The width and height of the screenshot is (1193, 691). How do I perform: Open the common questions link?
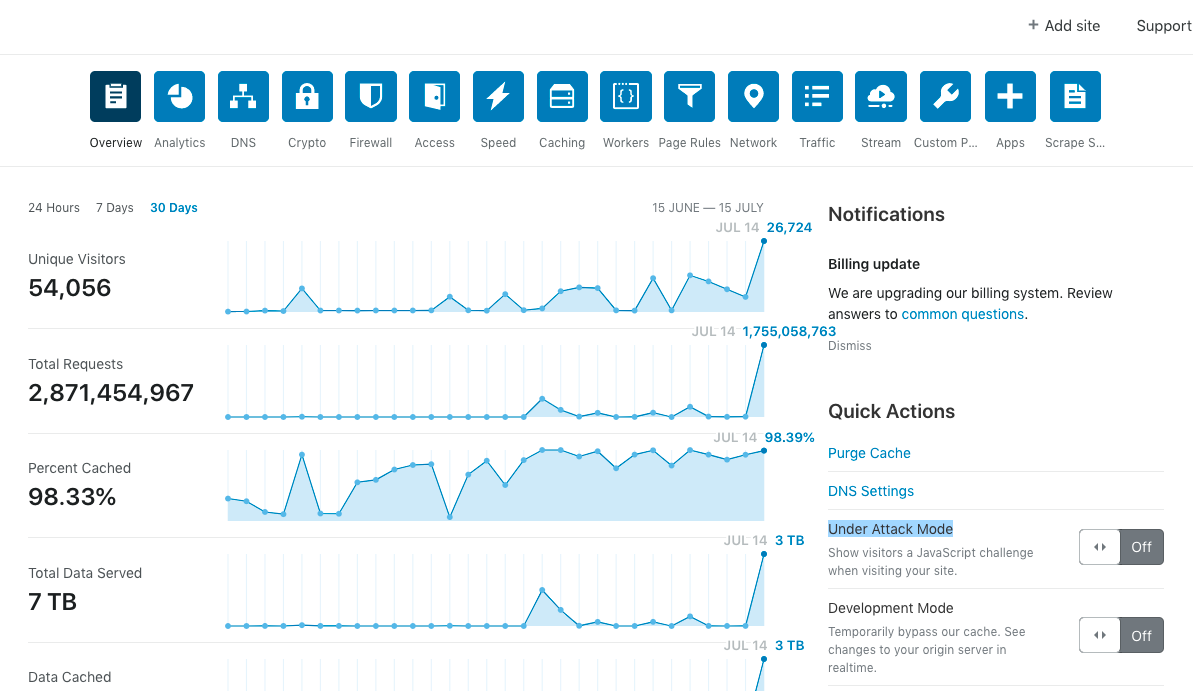962,314
